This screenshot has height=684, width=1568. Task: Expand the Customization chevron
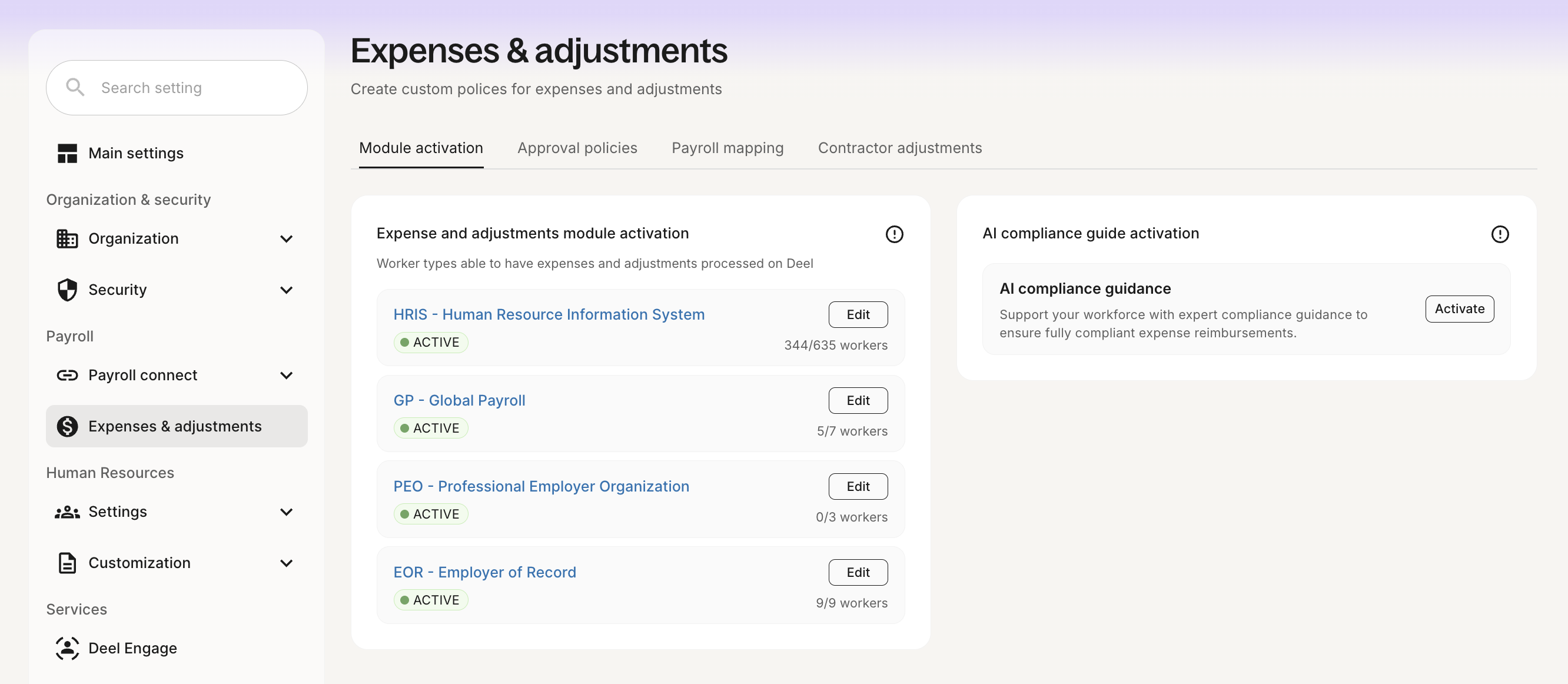point(286,563)
